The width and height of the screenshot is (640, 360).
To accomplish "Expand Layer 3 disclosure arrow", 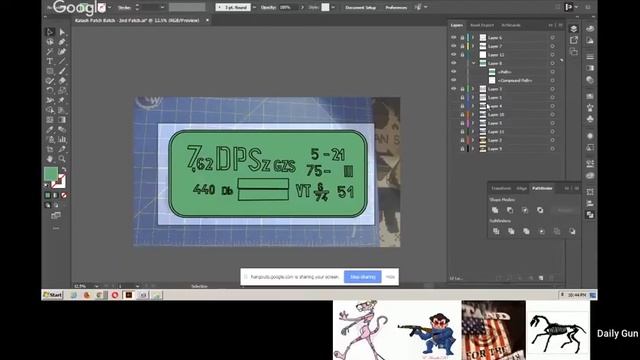I will [x=473, y=89].
